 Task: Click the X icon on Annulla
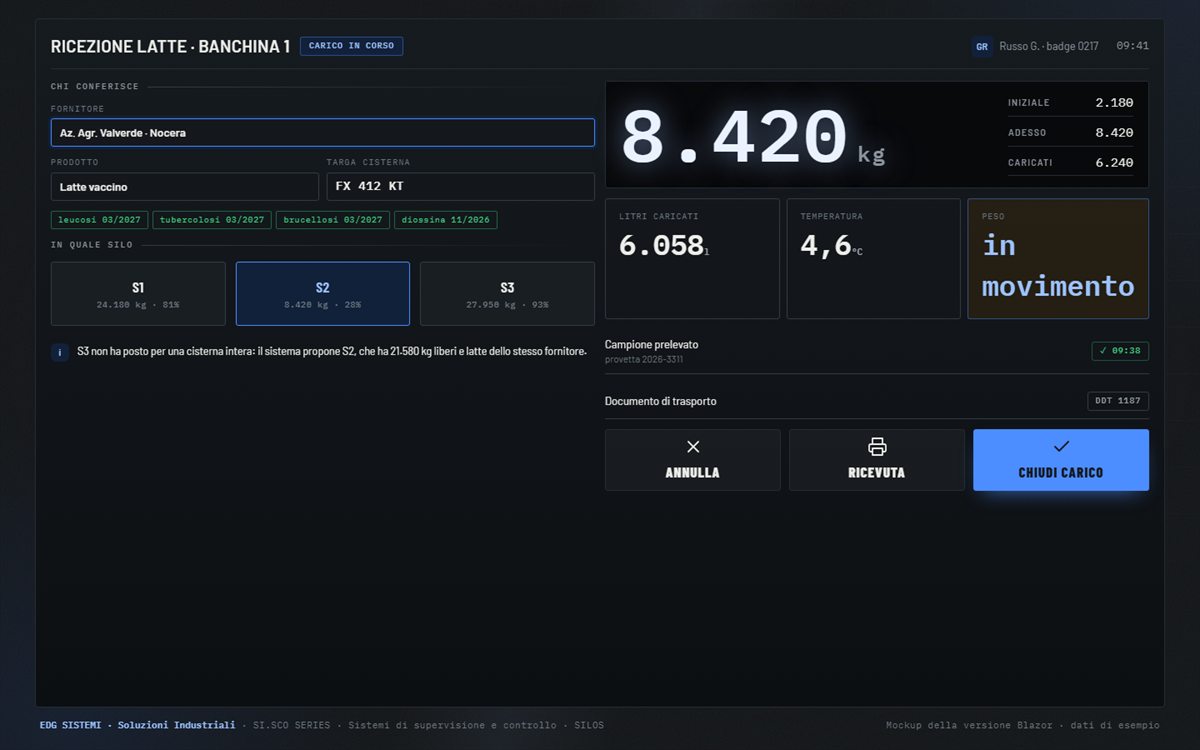click(x=693, y=447)
